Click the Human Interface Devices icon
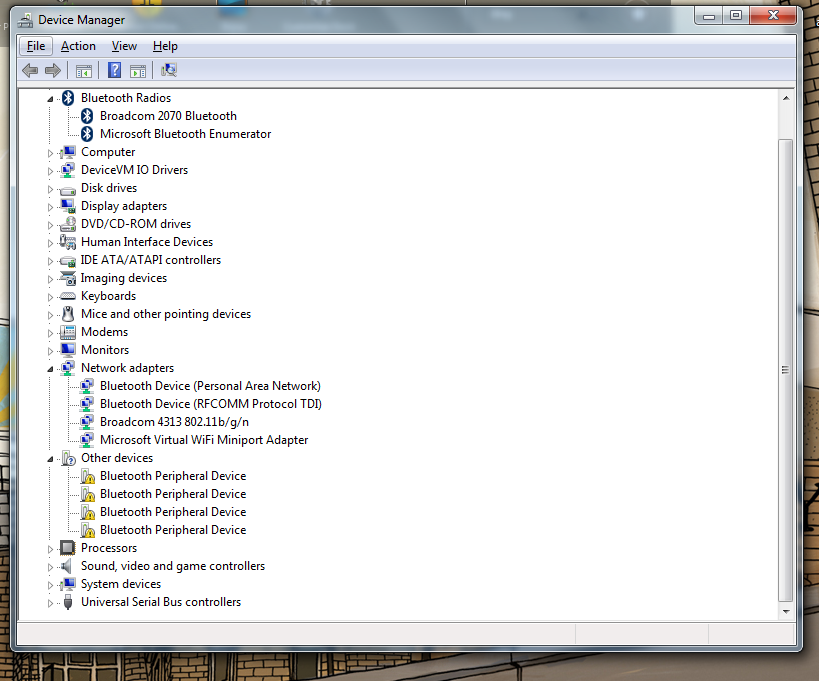819x681 pixels. point(68,242)
